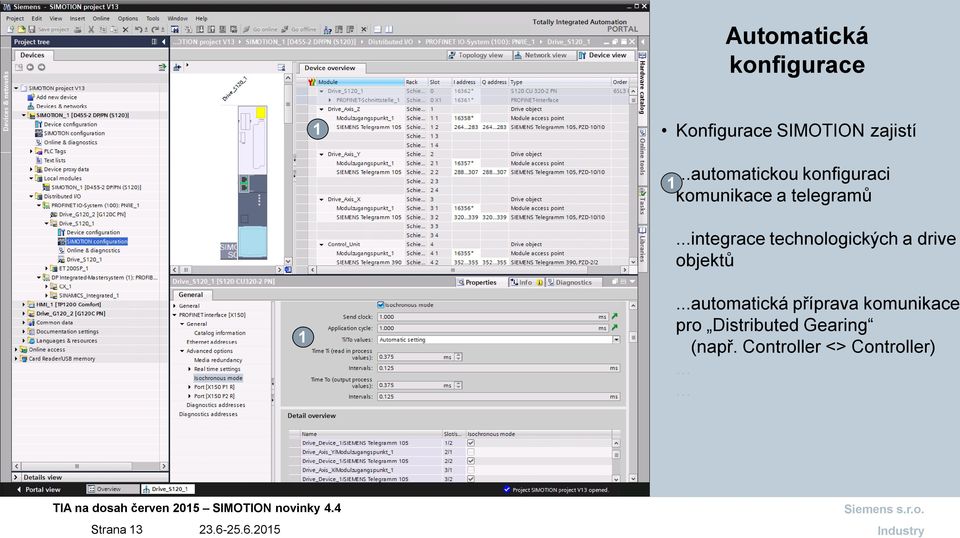Collapse SIMOTION_1 node in project tree
This screenshot has height=538, width=960.
coord(24,115)
